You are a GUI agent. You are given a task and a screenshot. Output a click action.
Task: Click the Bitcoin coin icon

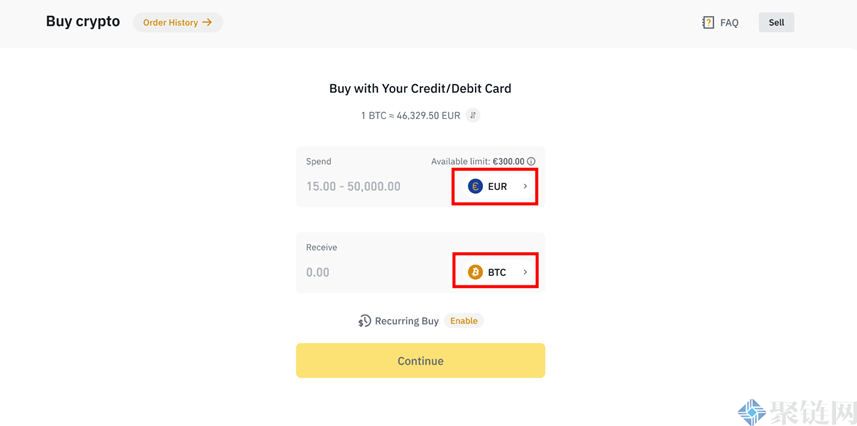click(475, 272)
